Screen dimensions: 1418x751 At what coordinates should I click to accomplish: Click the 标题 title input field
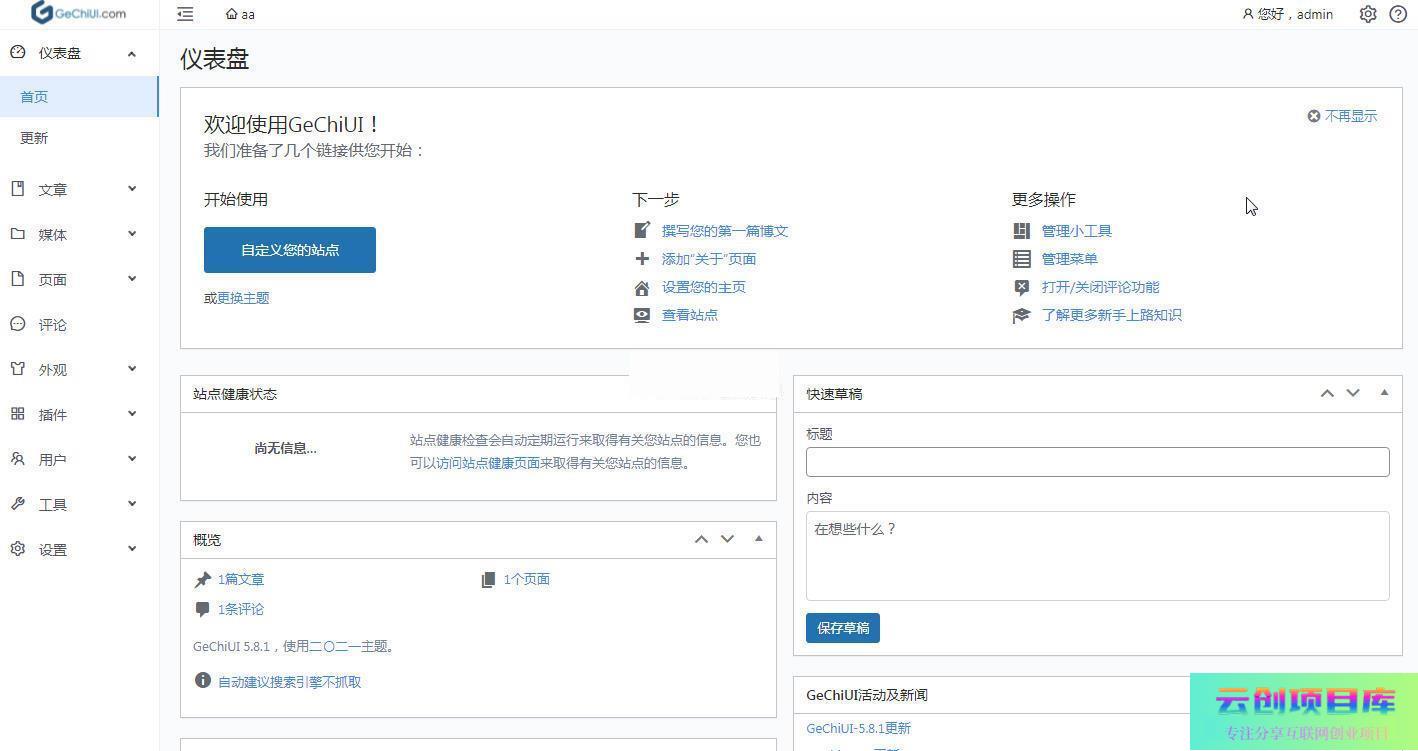point(1097,462)
